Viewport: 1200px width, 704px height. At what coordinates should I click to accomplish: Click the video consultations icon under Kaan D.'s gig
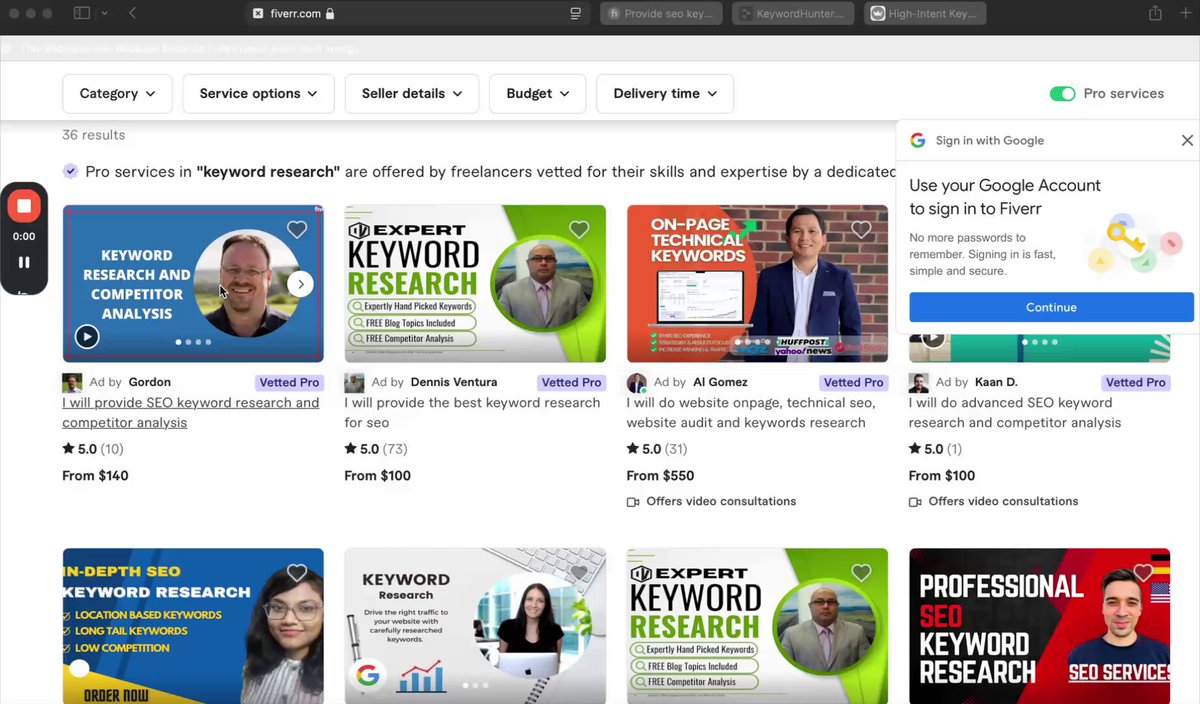[x=915, y=502]
